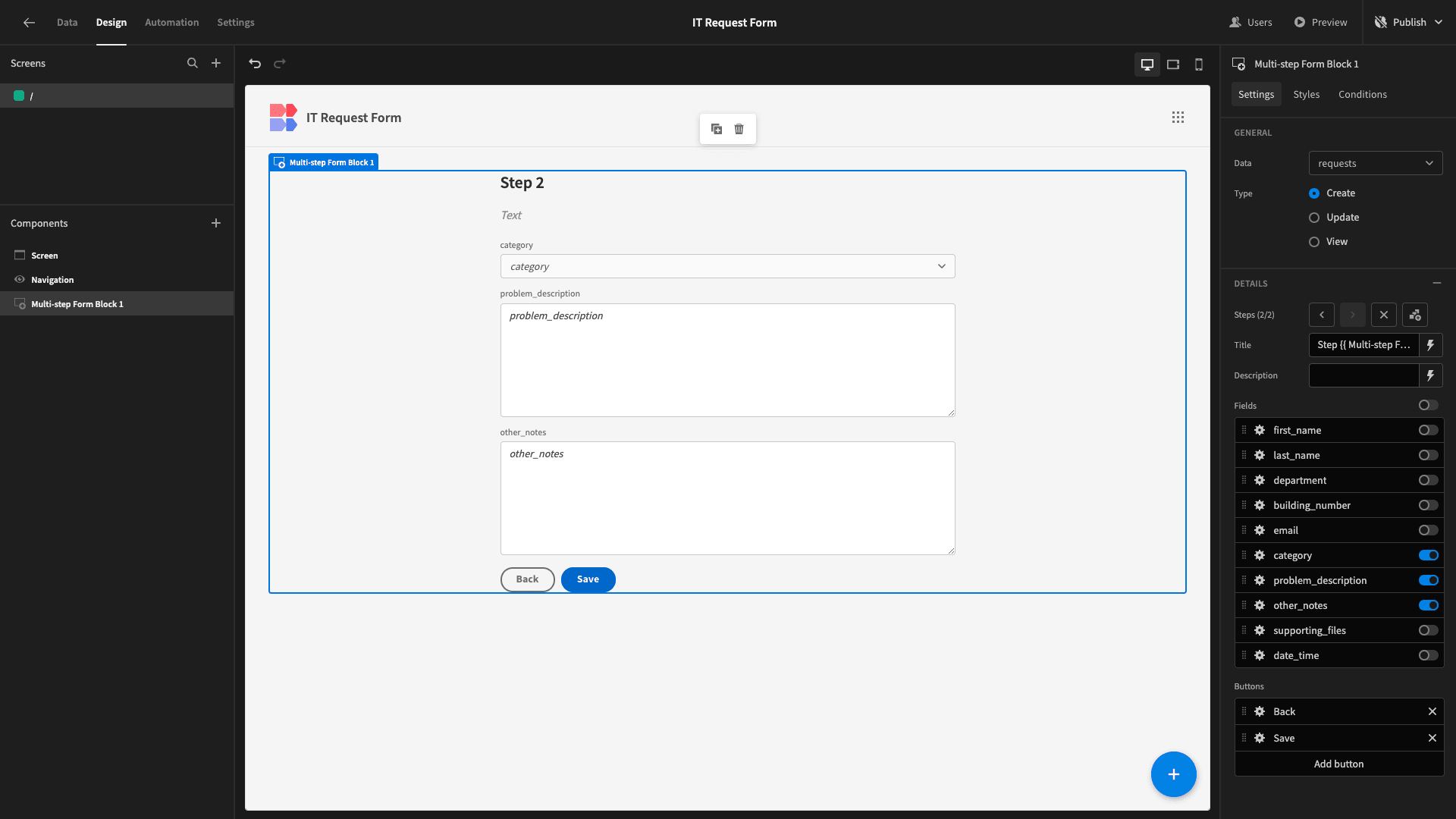1456x819 pixels.
Task: Expand the category field settings
Action: point(1259,555)
